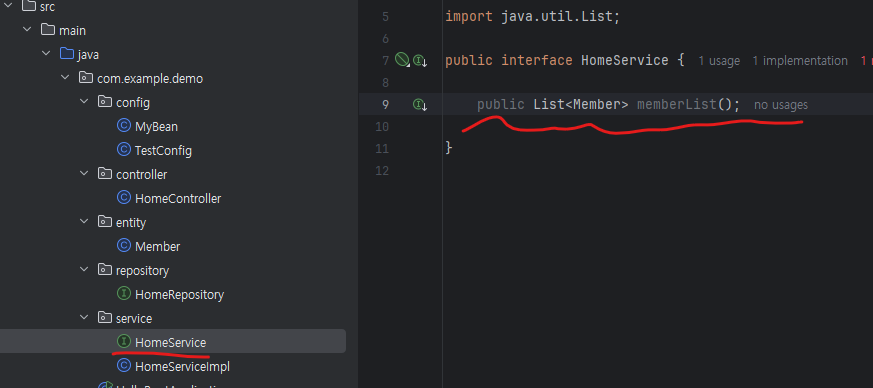Click the config package icon
Viewport: 873px width, 388px height.
[105, 101]
